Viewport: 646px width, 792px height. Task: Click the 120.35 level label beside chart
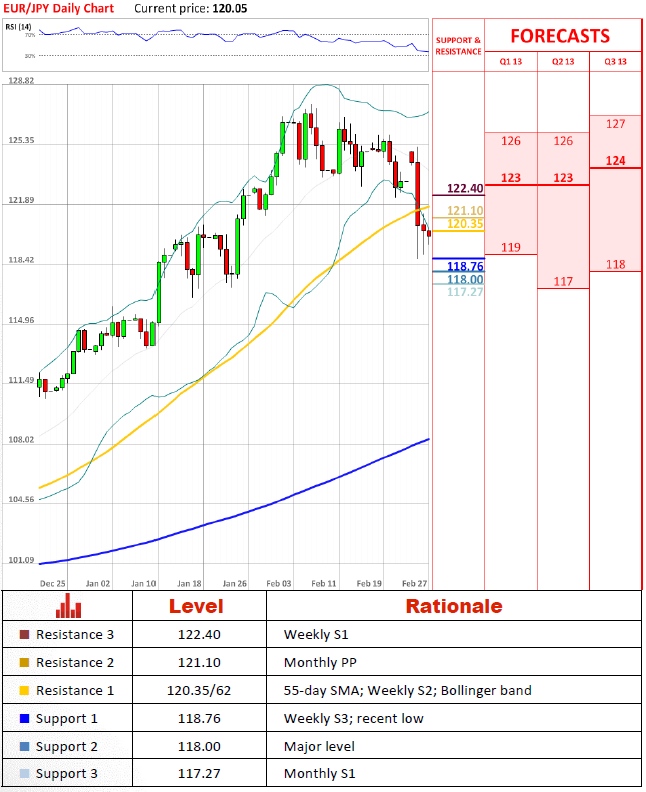[465, 224]
